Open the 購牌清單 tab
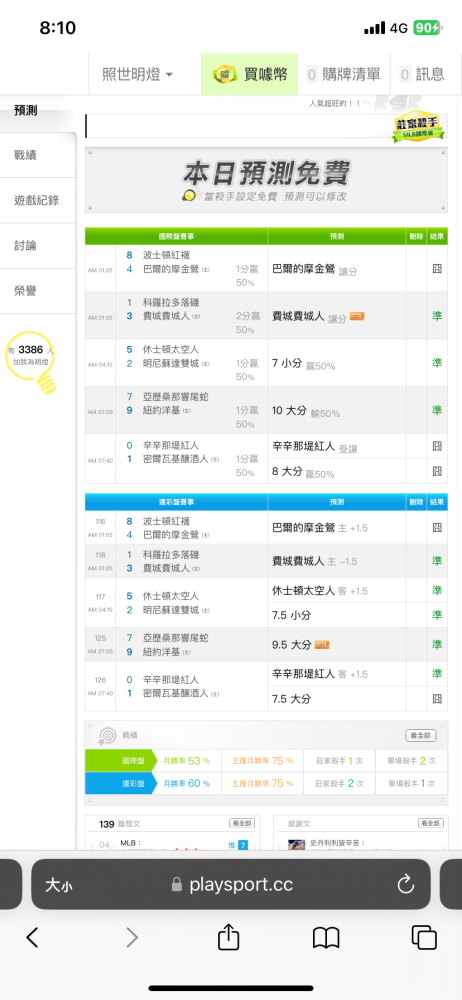 pos(343,74)
